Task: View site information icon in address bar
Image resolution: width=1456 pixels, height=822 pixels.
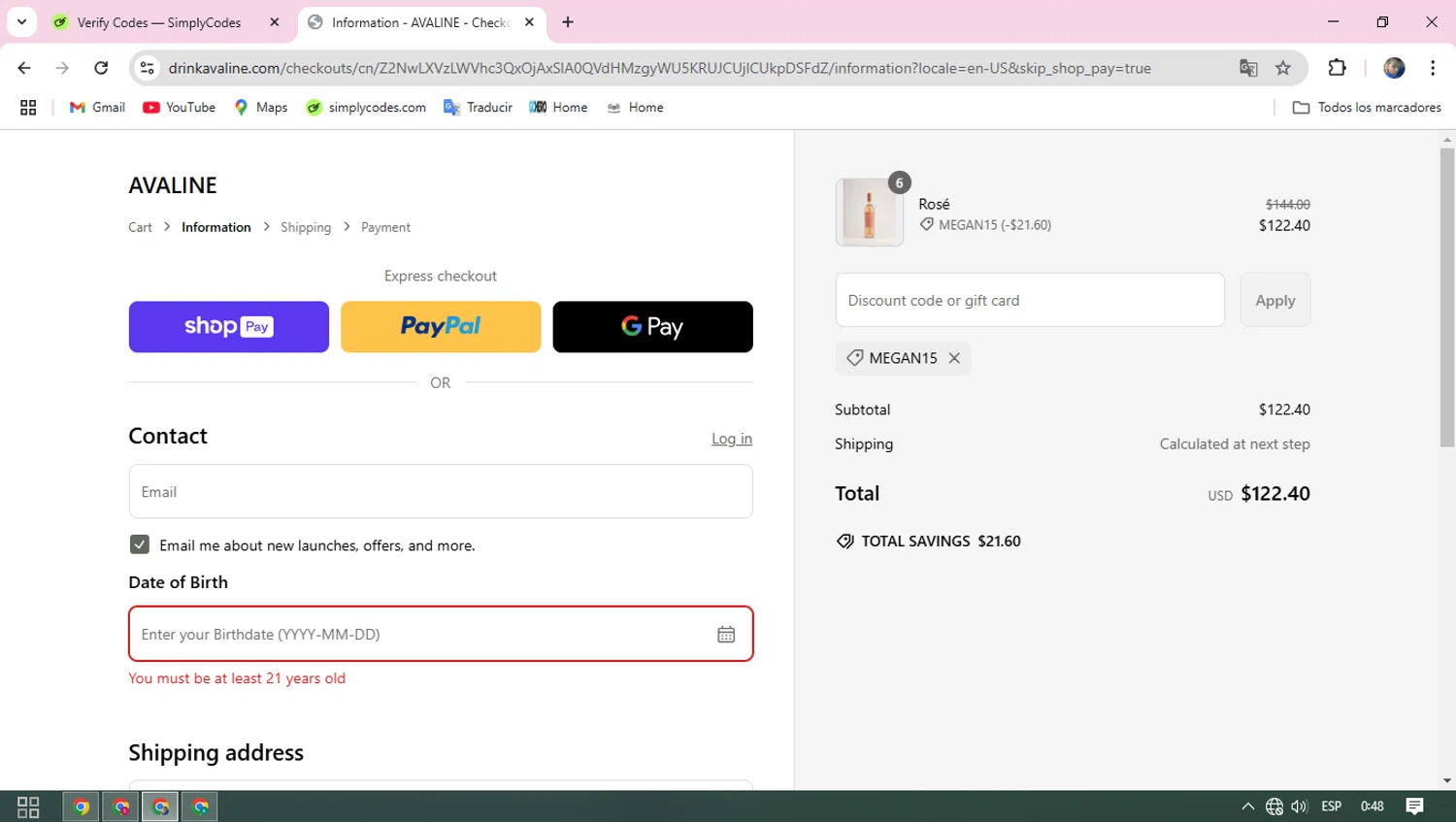Action: pyautogui.click(x=148, y=68)
